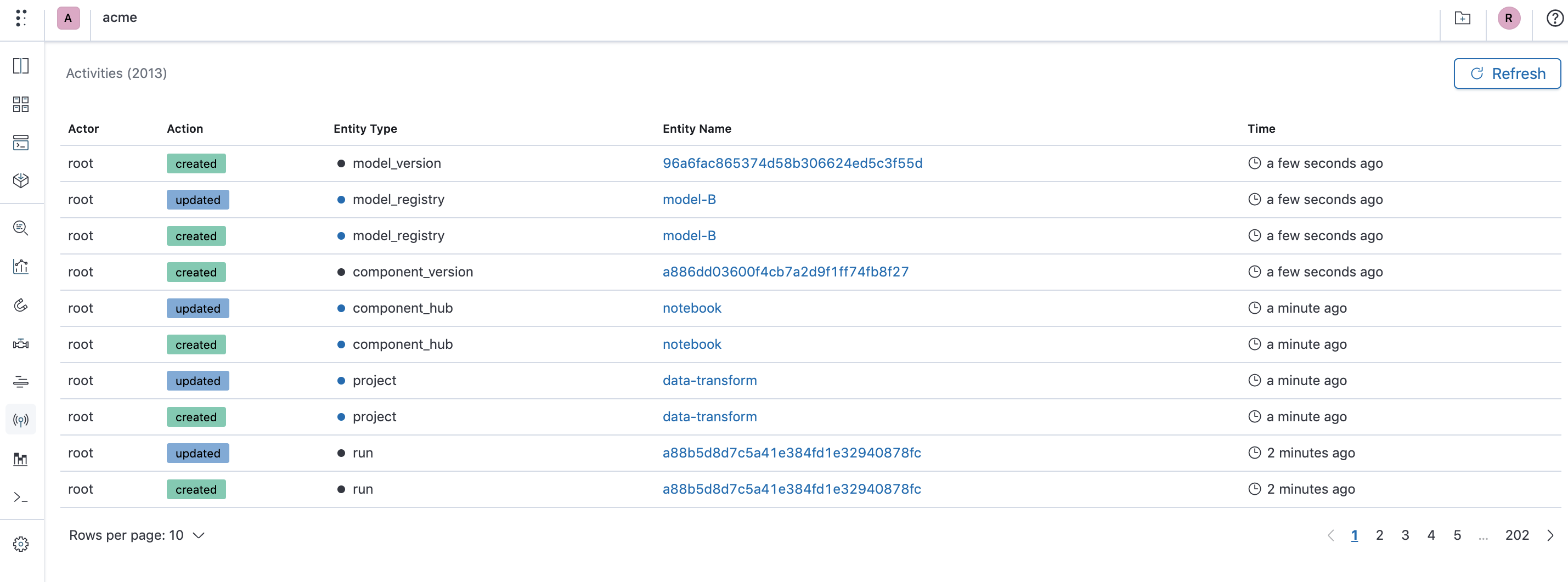Click the Refresh button
The height and width of the screenshot is (582, 1568).
[x=1507, y=74]
